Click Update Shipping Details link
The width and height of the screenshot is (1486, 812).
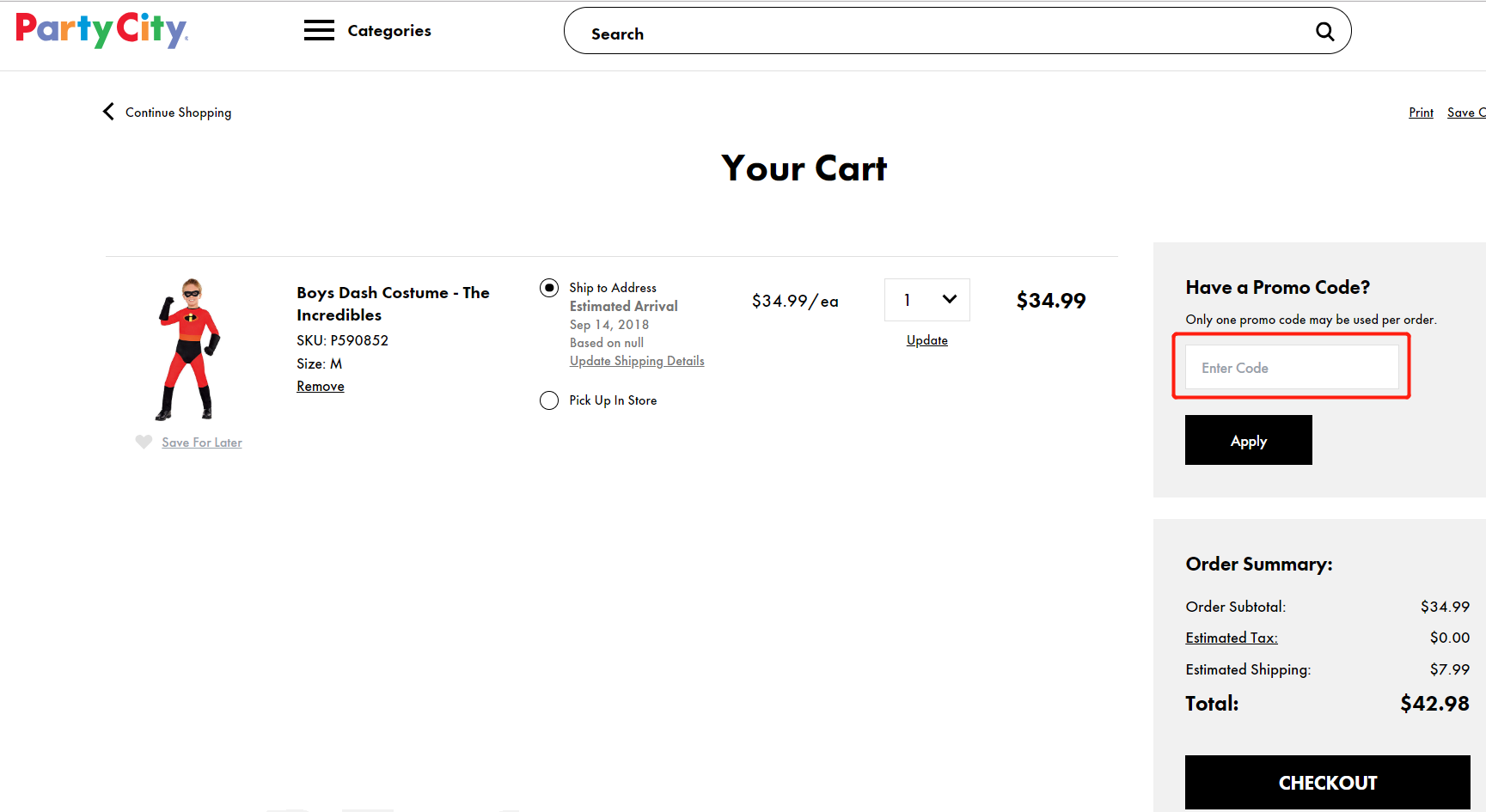click(637, 361)
